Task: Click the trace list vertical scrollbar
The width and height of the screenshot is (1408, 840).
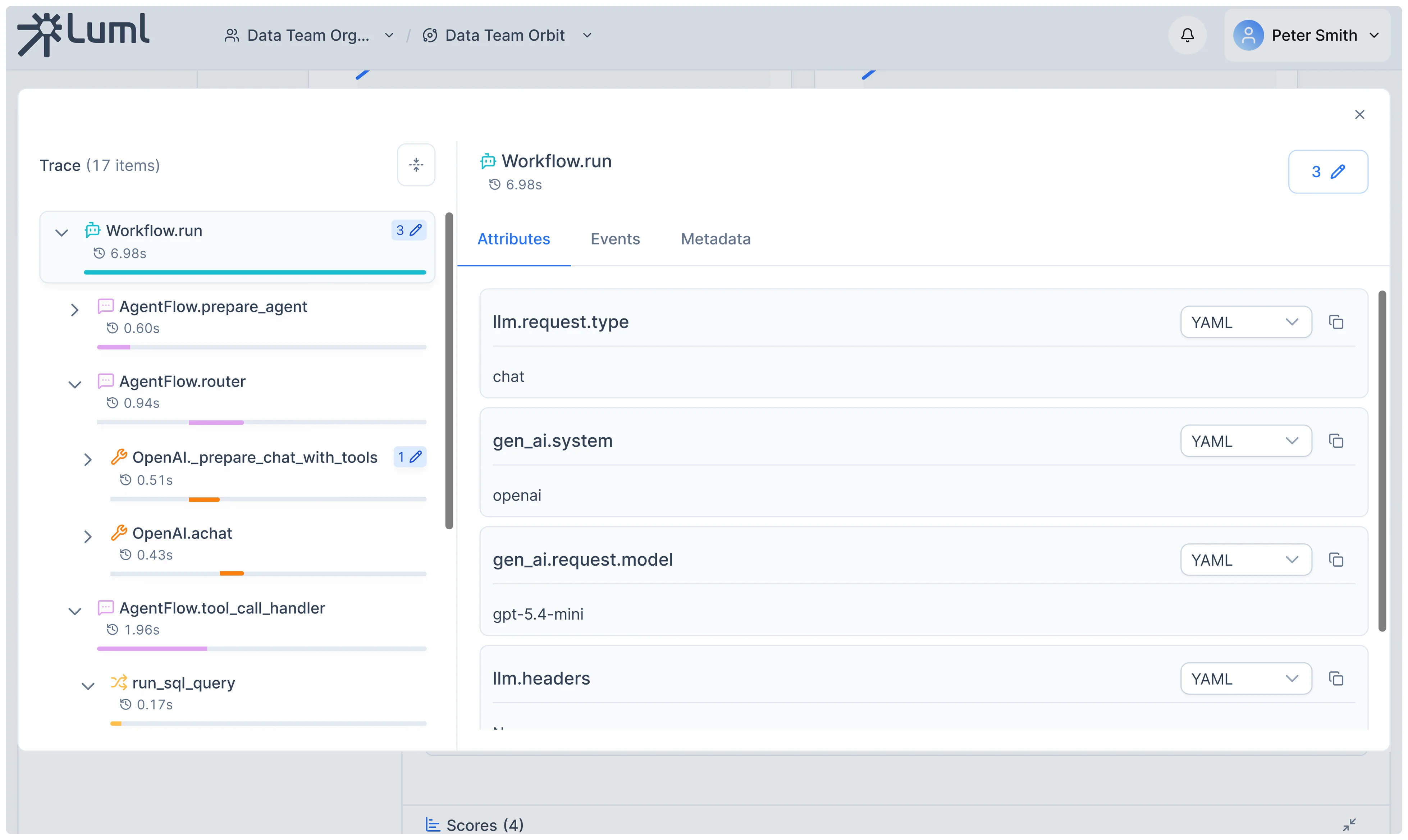Action: coord(449,371)
